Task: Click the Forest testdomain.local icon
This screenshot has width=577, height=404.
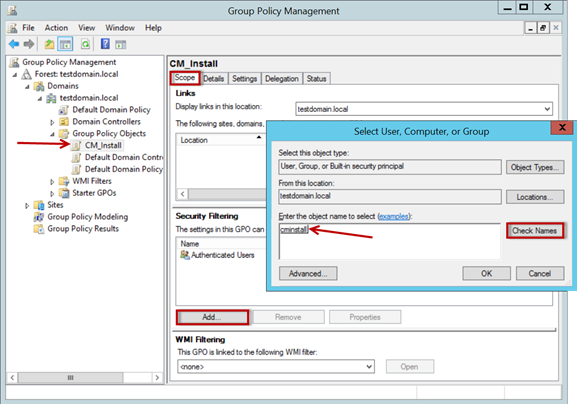Action: pos(26,74)
